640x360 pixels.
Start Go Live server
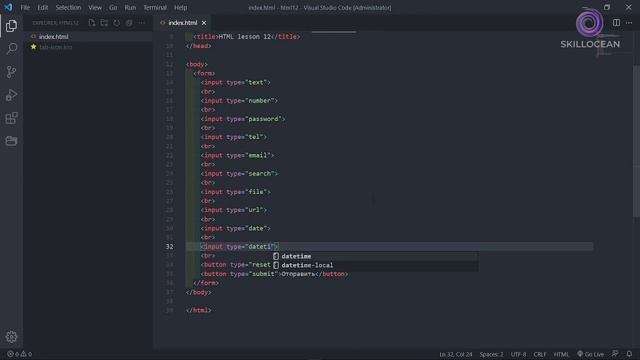pyautogui.click(x=590, y=354)
